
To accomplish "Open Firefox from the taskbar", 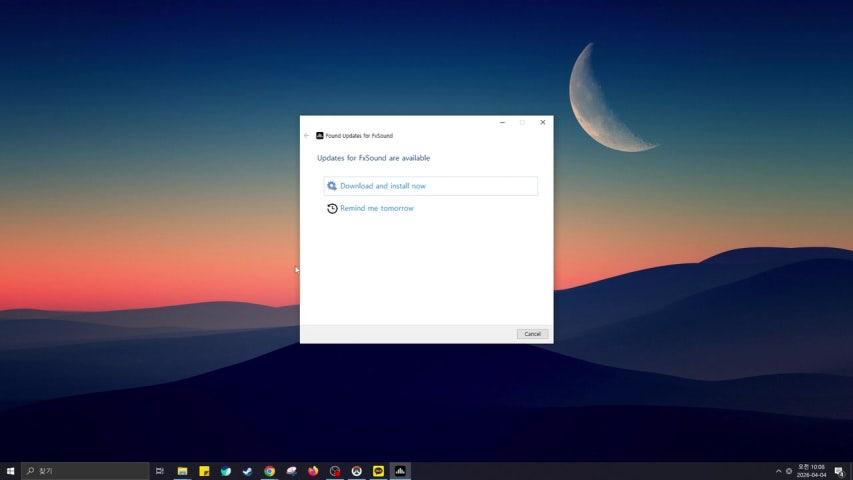I will pyautogui.click(x=313, y=471).
